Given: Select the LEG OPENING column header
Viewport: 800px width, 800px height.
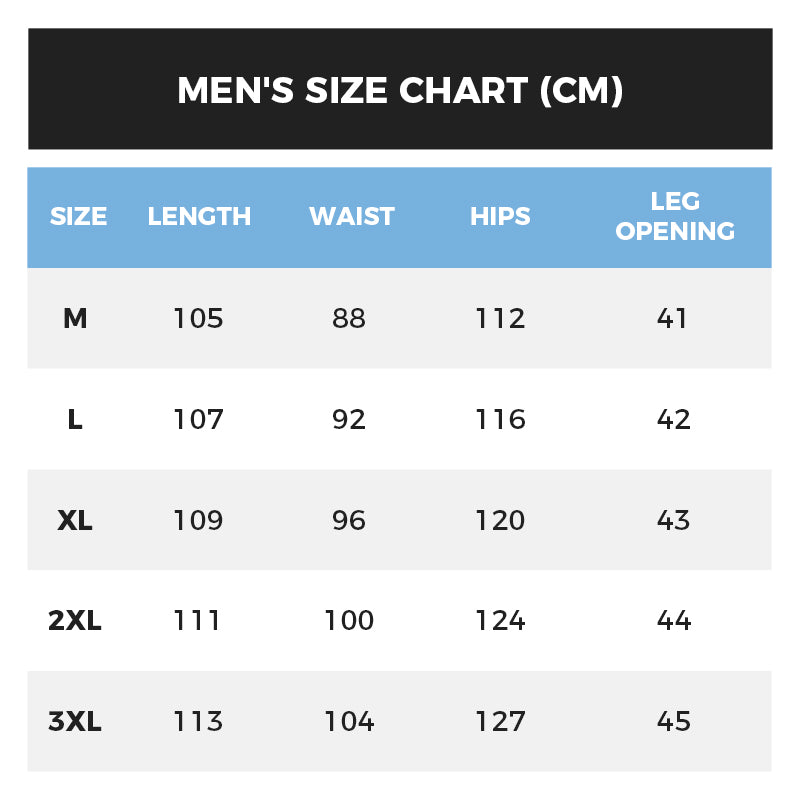Looking at the screenshot, I should click(x=675, y=216).
